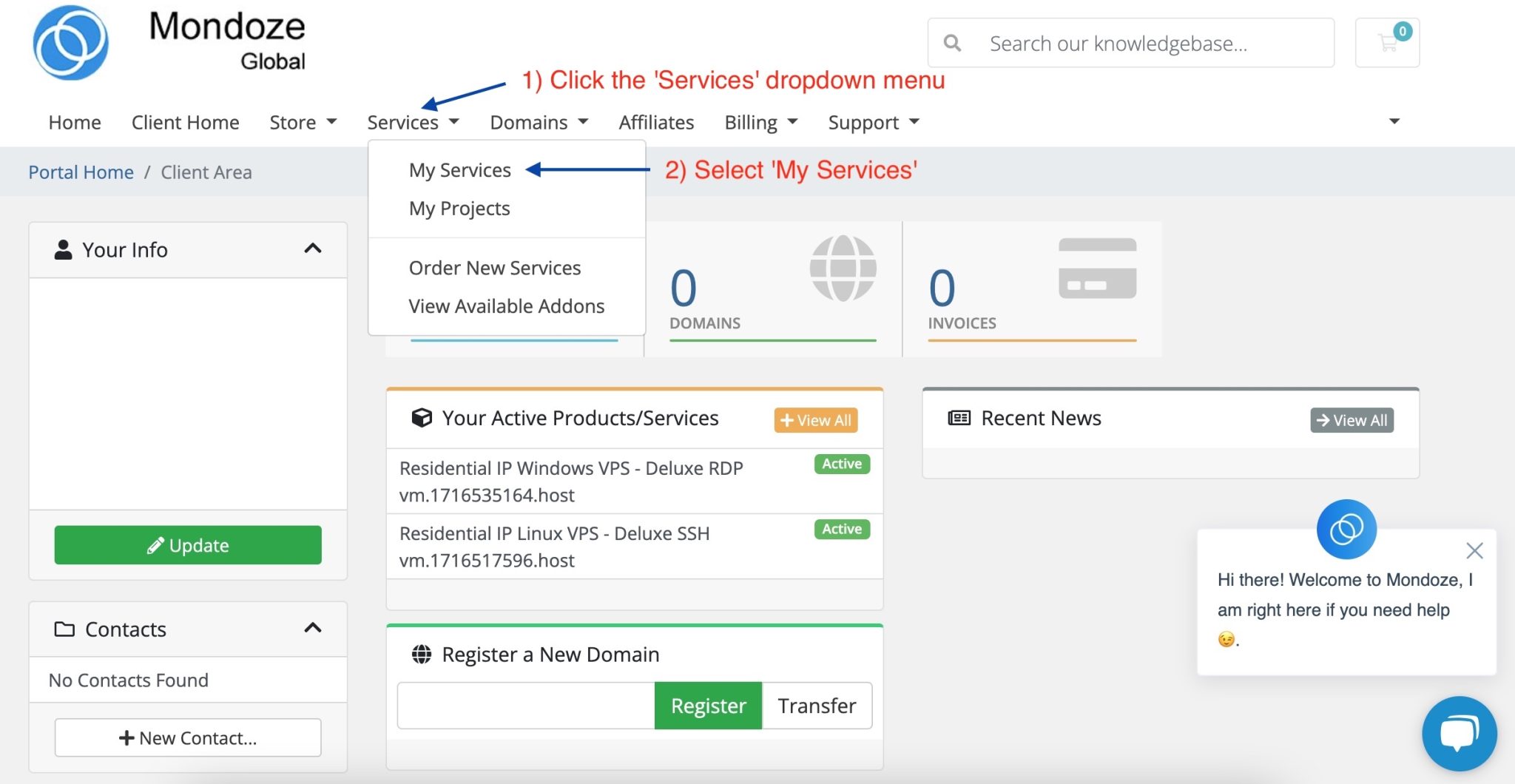Click the magnifying glass search icon
The height and width of the screenshot is (784, 1515).
click(953, 42)
